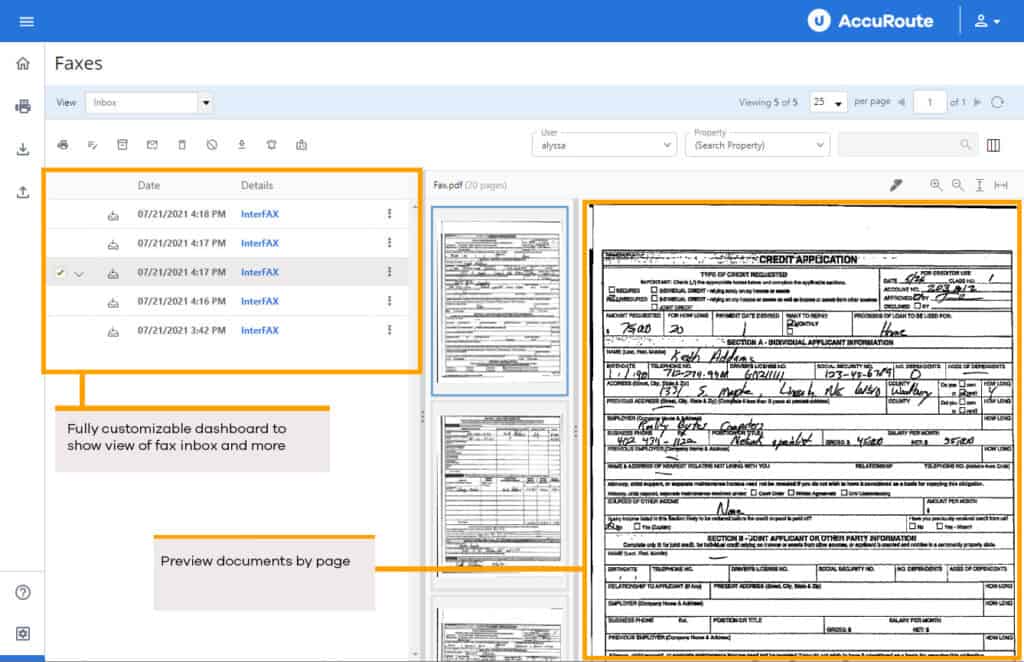Image resolution: width=1024 pixels, height=662 pixels.
Task: Open more options for the 4:18 PM fax
Action: pyautogui.click(x=389, y=214)
